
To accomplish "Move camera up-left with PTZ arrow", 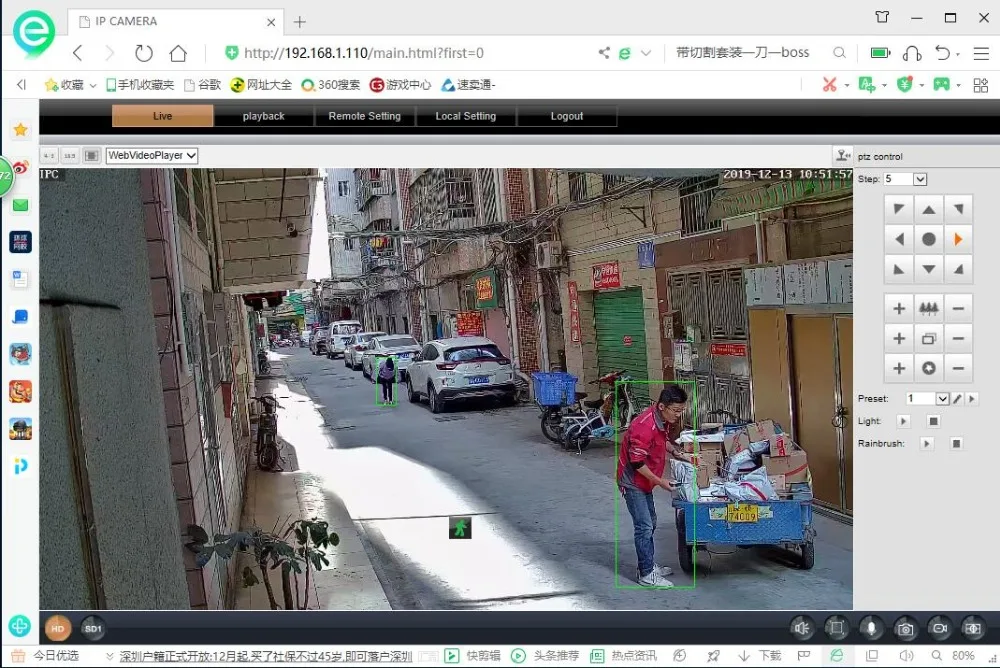I will click(x=899, y=209).
